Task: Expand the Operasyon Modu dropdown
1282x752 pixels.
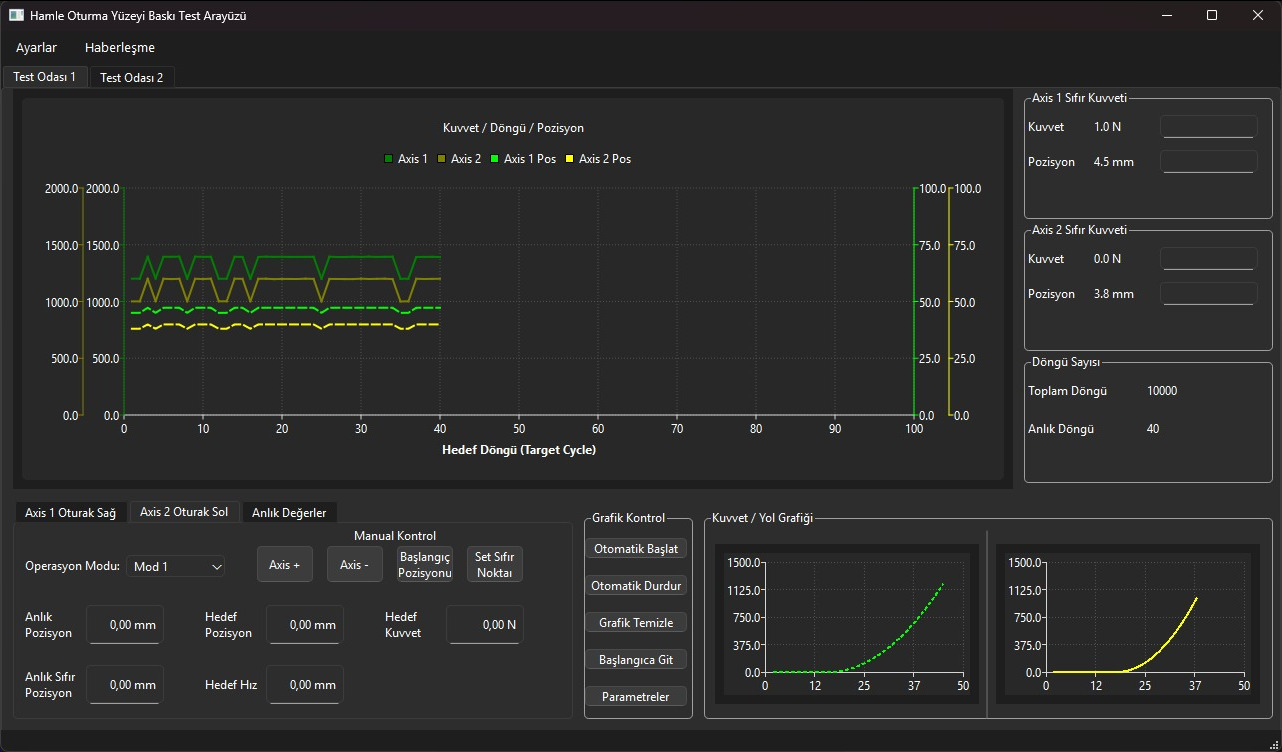Action: pyautogui.click(x=176, y=566)
